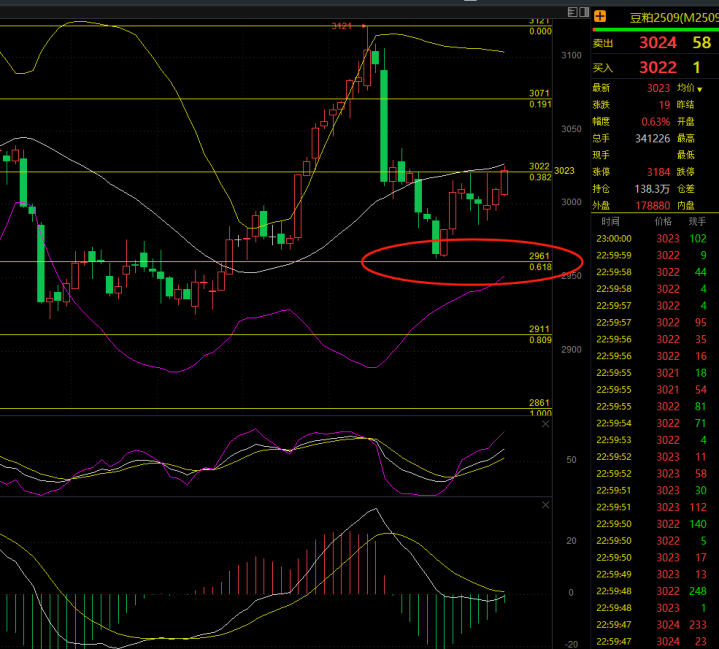Screen dimensions: 719x649
Task: Click the 卖出 price 3024
Action: coord(658,43)
